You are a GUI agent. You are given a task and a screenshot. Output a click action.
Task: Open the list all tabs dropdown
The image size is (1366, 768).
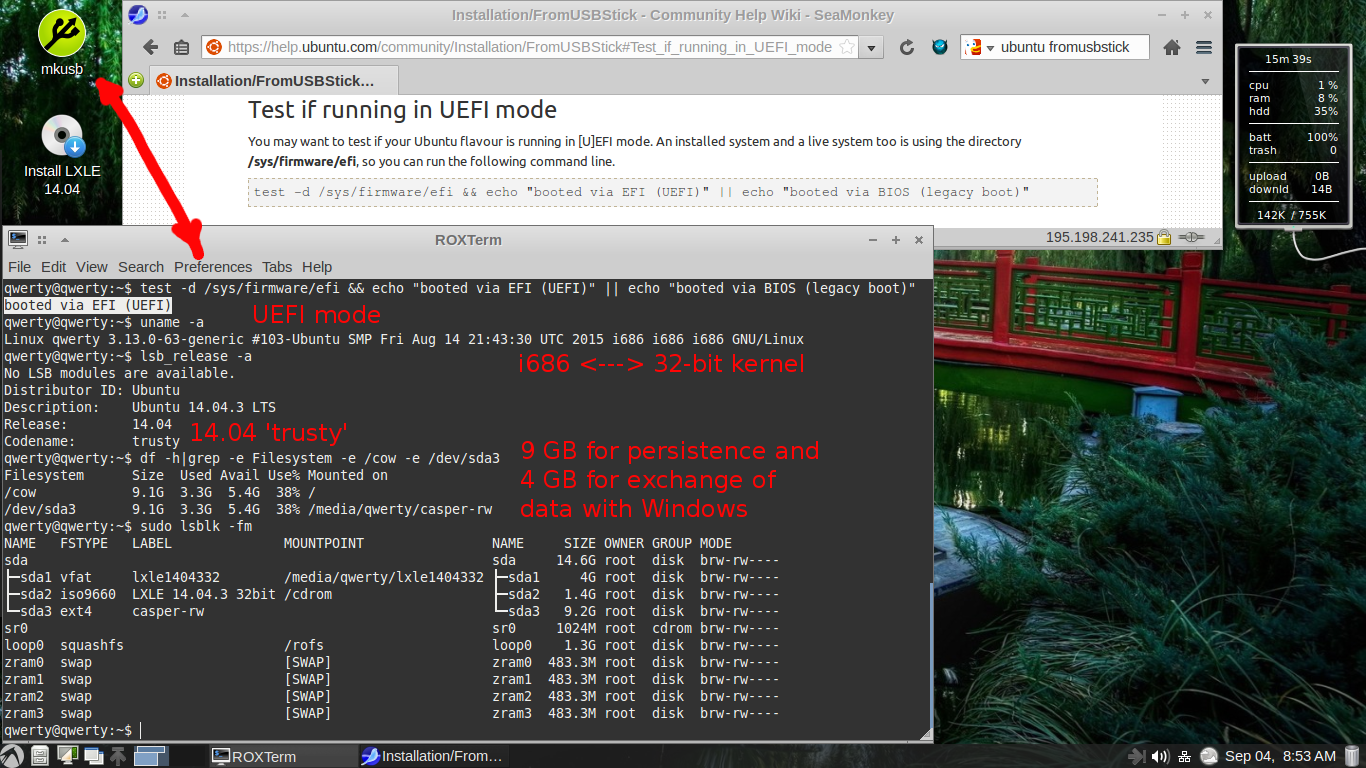1205,81
